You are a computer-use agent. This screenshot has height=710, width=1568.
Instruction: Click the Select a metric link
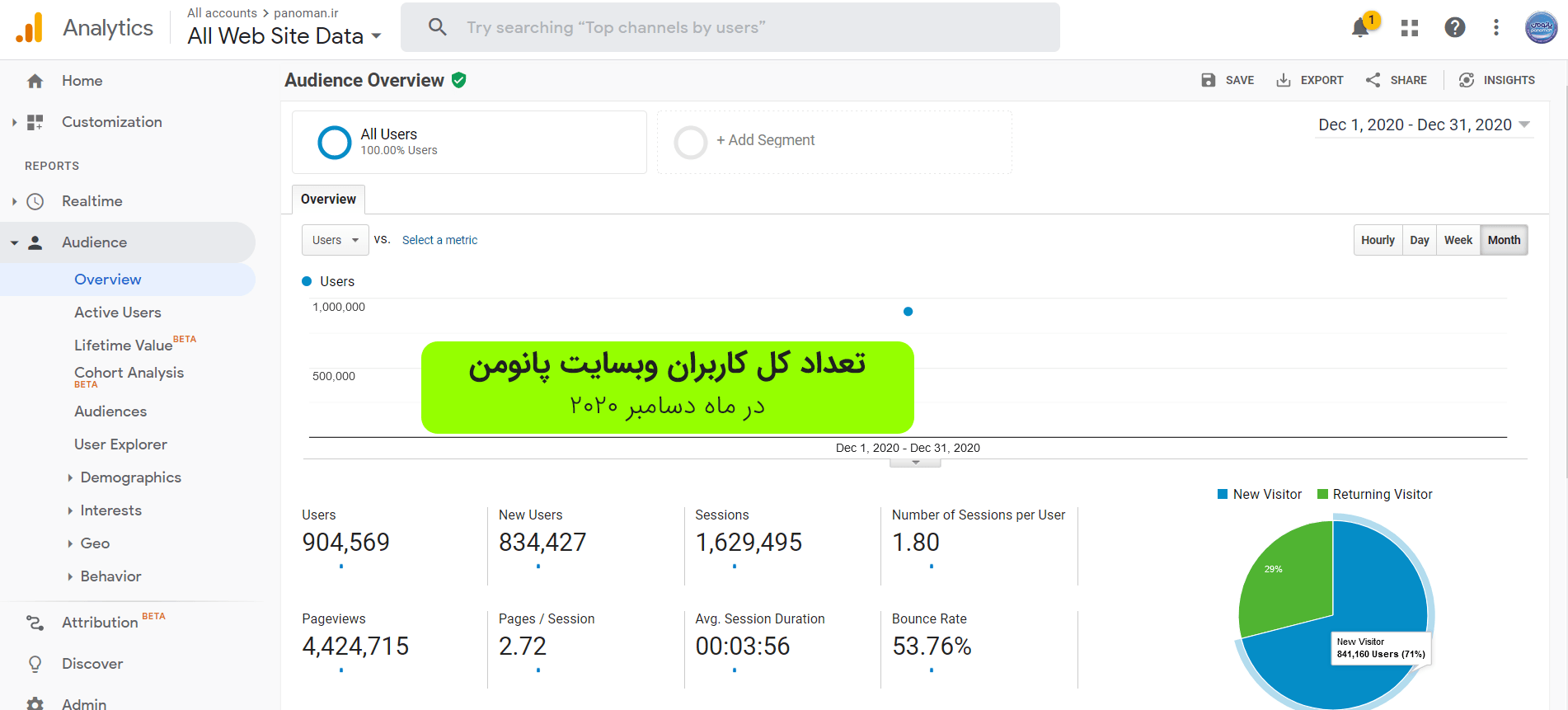pos(439,240)
